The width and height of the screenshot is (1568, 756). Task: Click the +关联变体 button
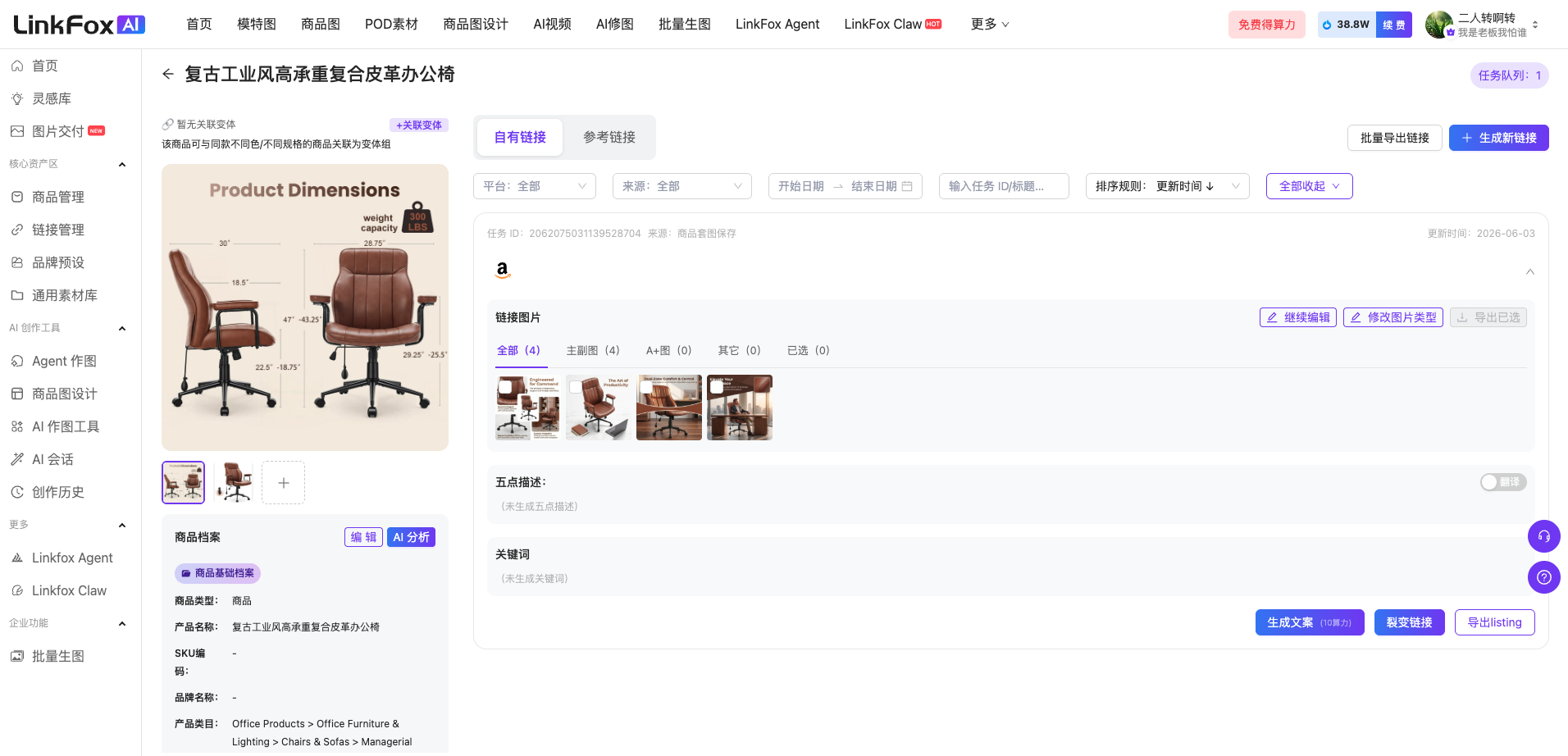(x=419, y=125)
